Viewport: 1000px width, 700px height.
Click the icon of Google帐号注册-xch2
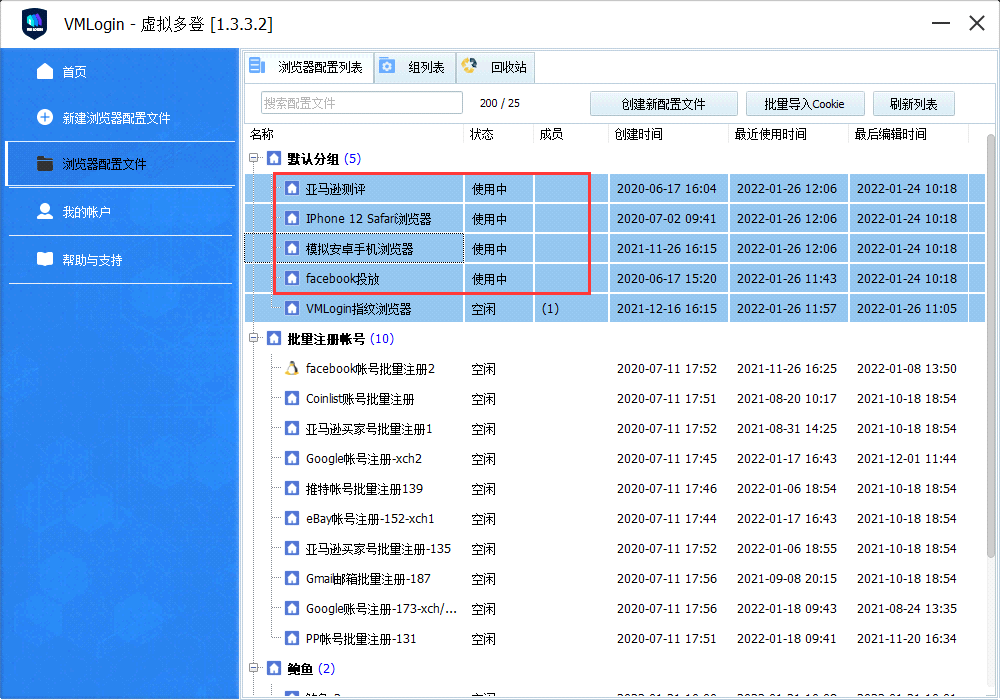click(292, 458)
